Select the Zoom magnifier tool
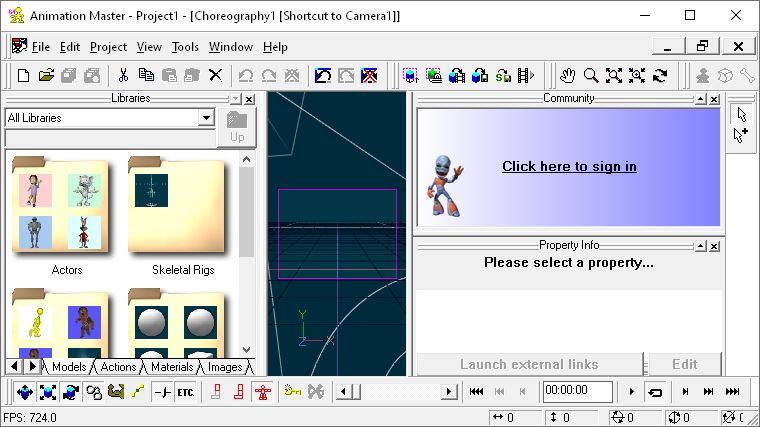 coord(590,76)
